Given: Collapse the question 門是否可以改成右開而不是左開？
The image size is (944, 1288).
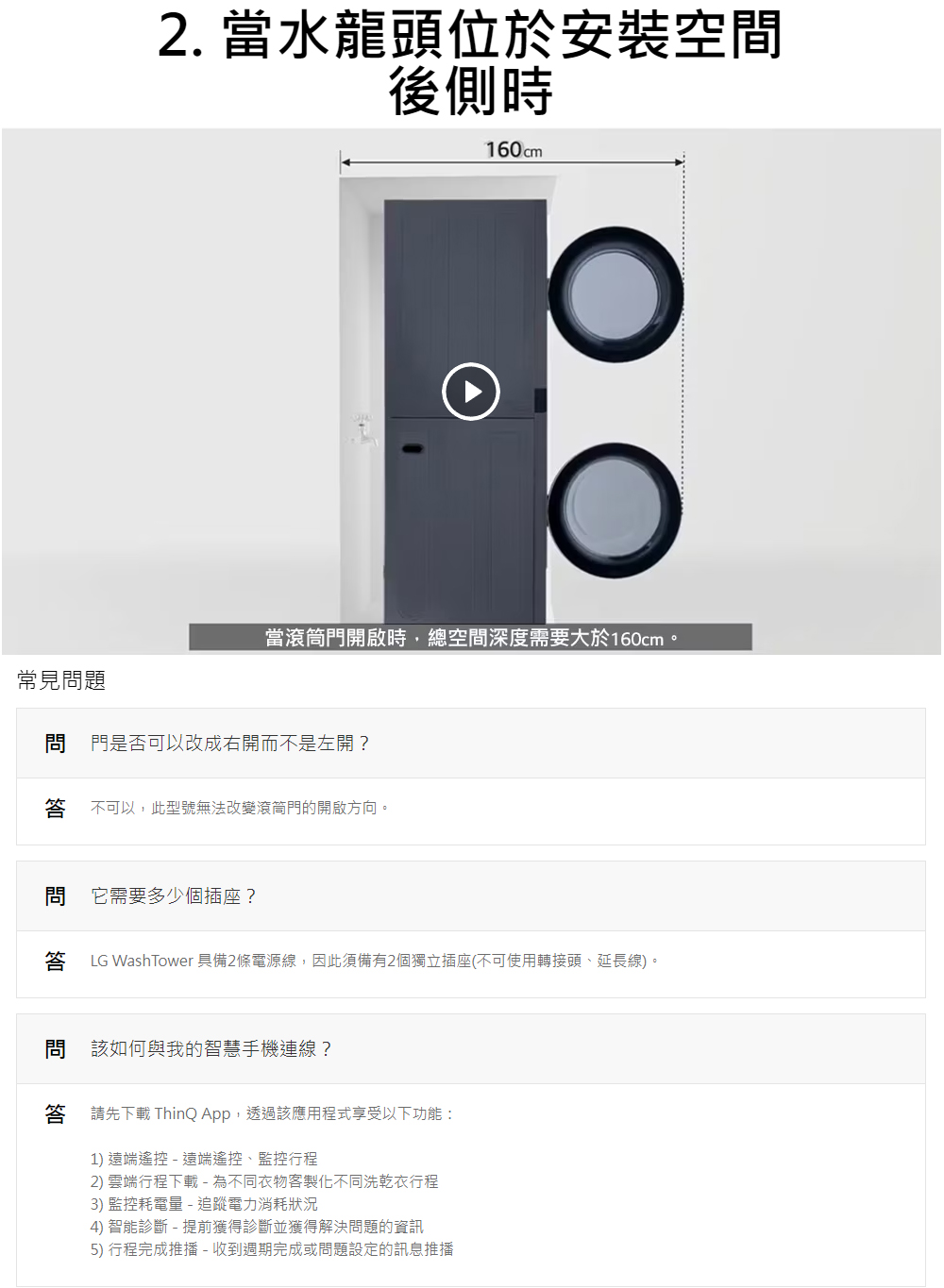Looking at the screenshot, I should tap(471, 744).
